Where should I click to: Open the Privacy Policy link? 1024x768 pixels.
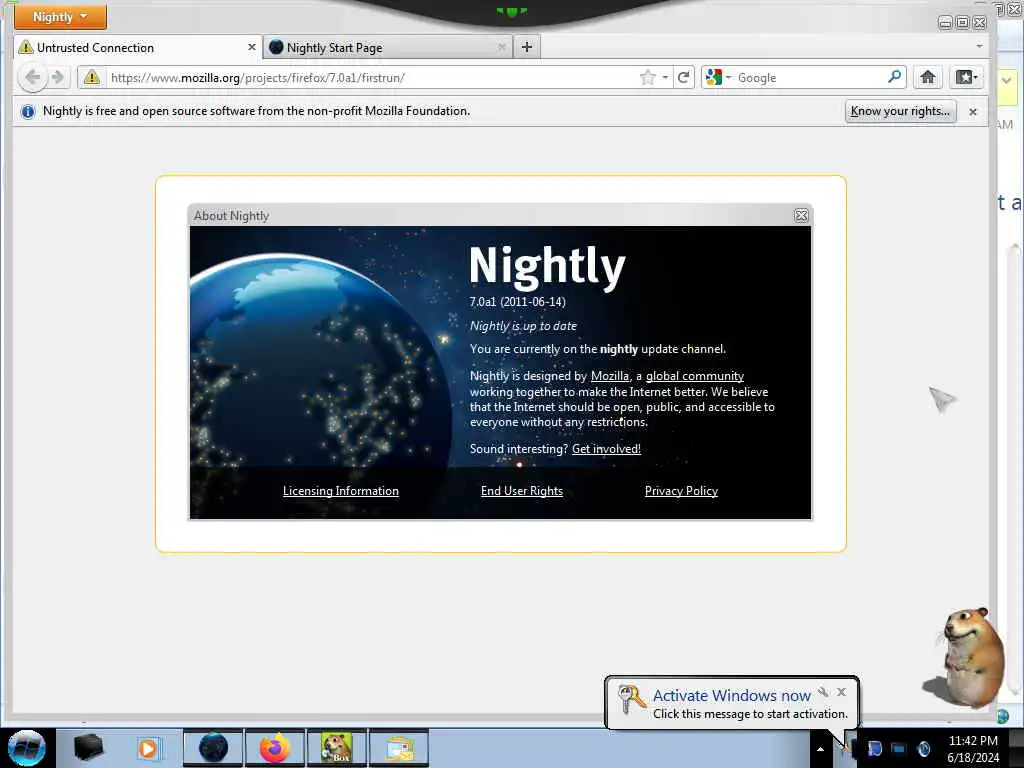681,491
